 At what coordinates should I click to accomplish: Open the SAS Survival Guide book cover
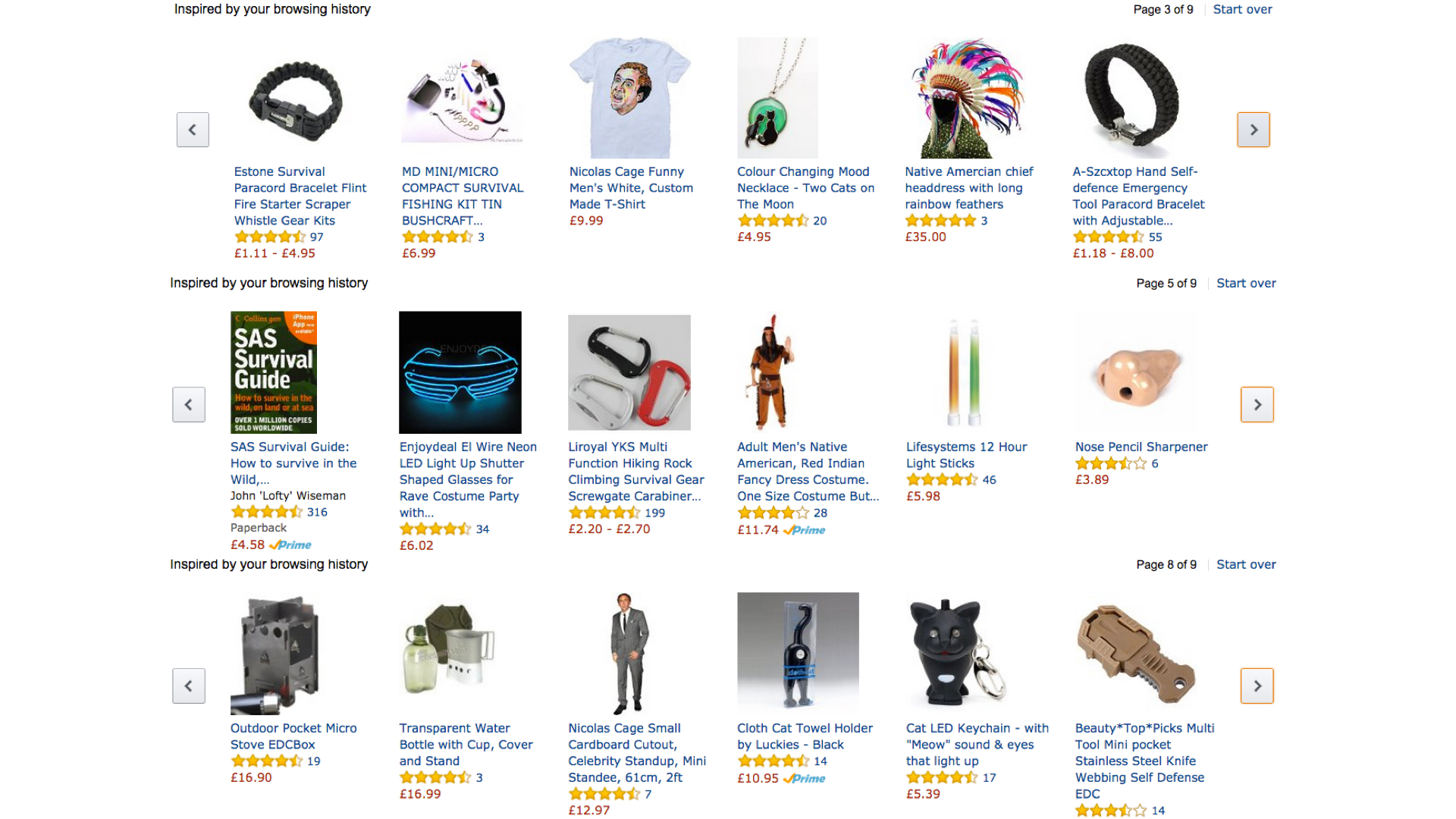(274, 372)
